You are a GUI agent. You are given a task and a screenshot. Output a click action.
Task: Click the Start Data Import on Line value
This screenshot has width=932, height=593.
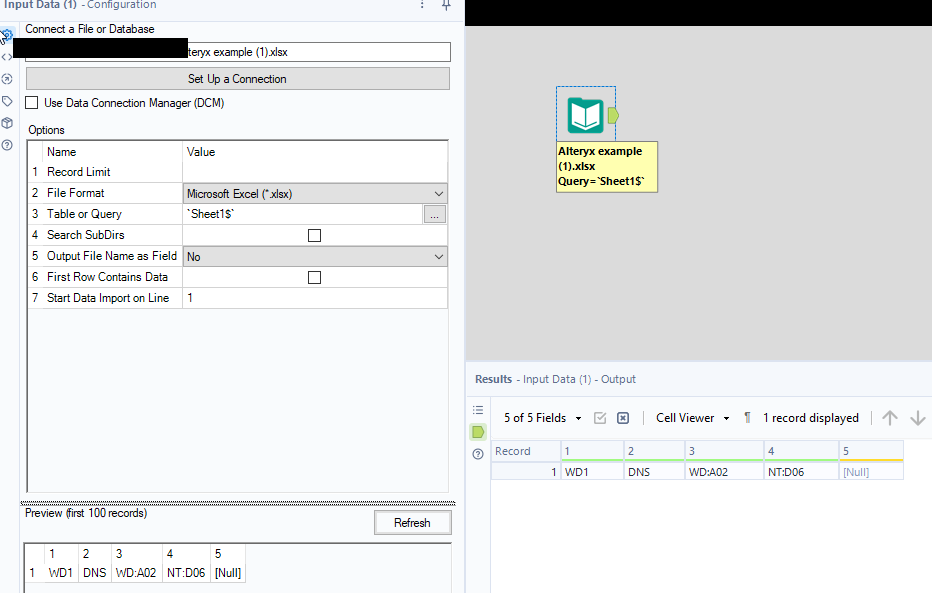point(315,298)
